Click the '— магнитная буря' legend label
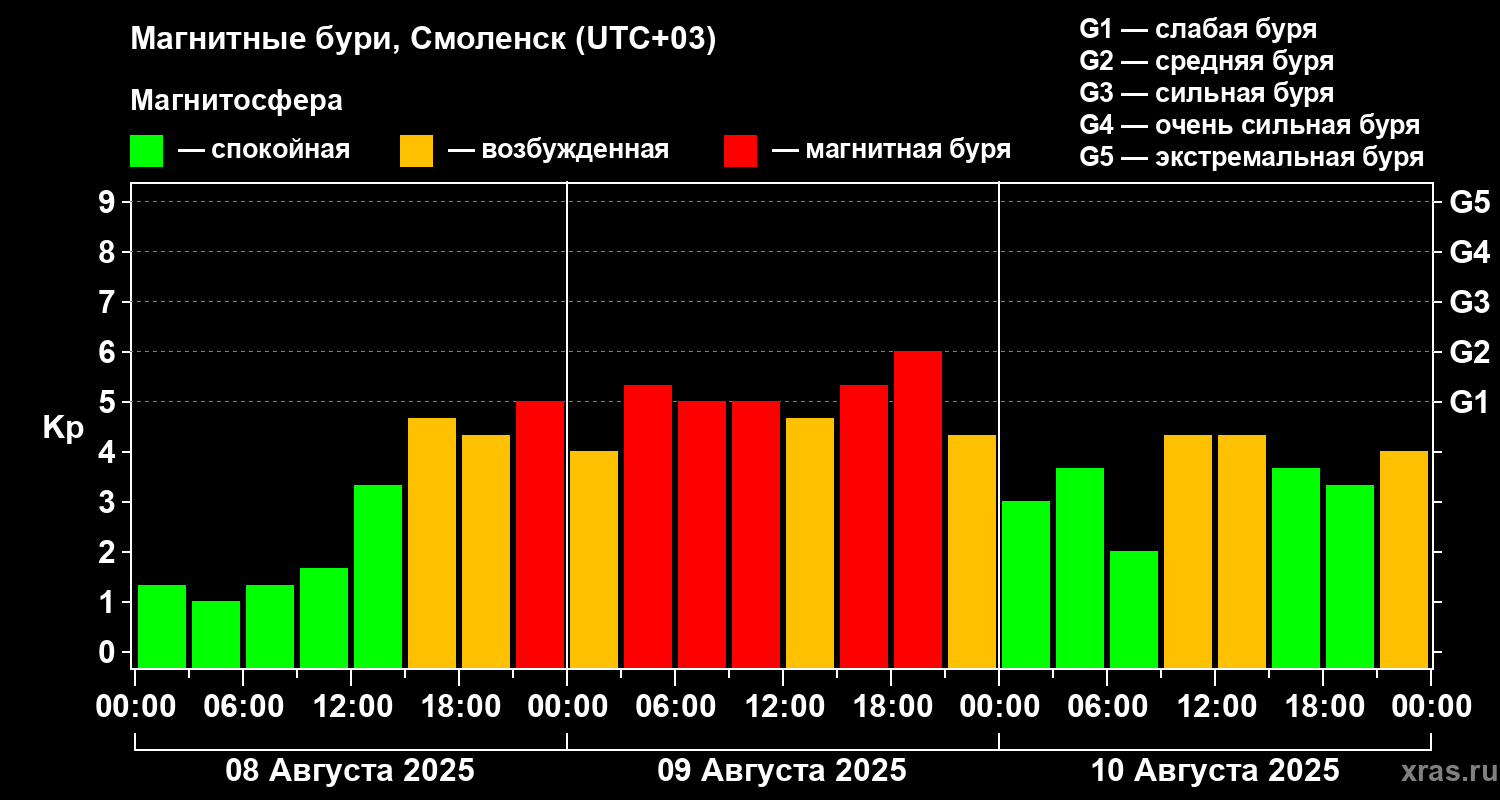Image resolution: width=1500 pixels, height=800 pixels. (x=891, y=150)
